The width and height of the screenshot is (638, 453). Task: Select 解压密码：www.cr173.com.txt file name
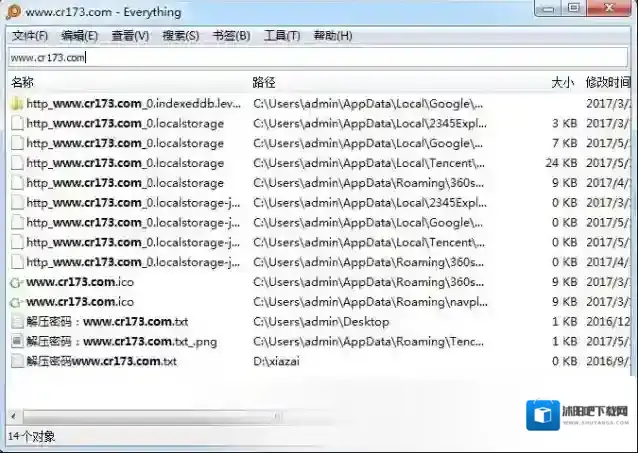click(x=107, y=322)
